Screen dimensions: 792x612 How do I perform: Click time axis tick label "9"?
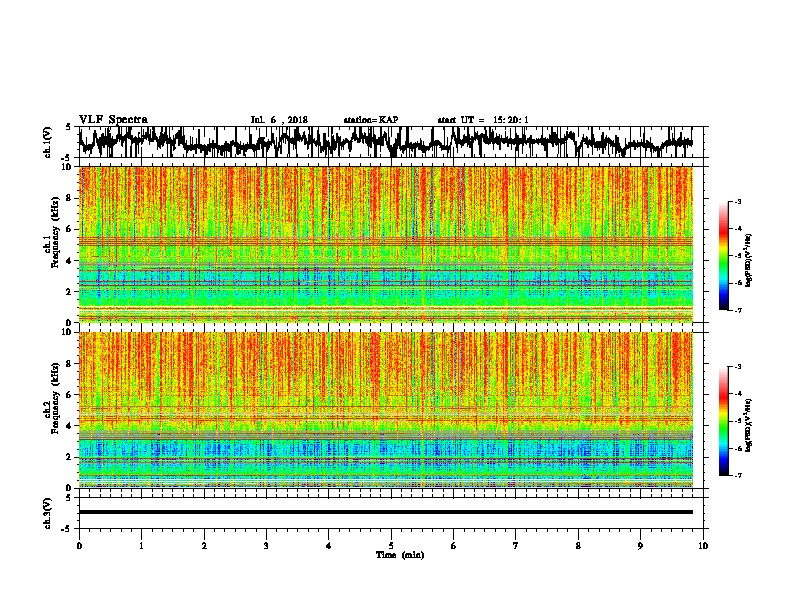click(x=640, y=546)
